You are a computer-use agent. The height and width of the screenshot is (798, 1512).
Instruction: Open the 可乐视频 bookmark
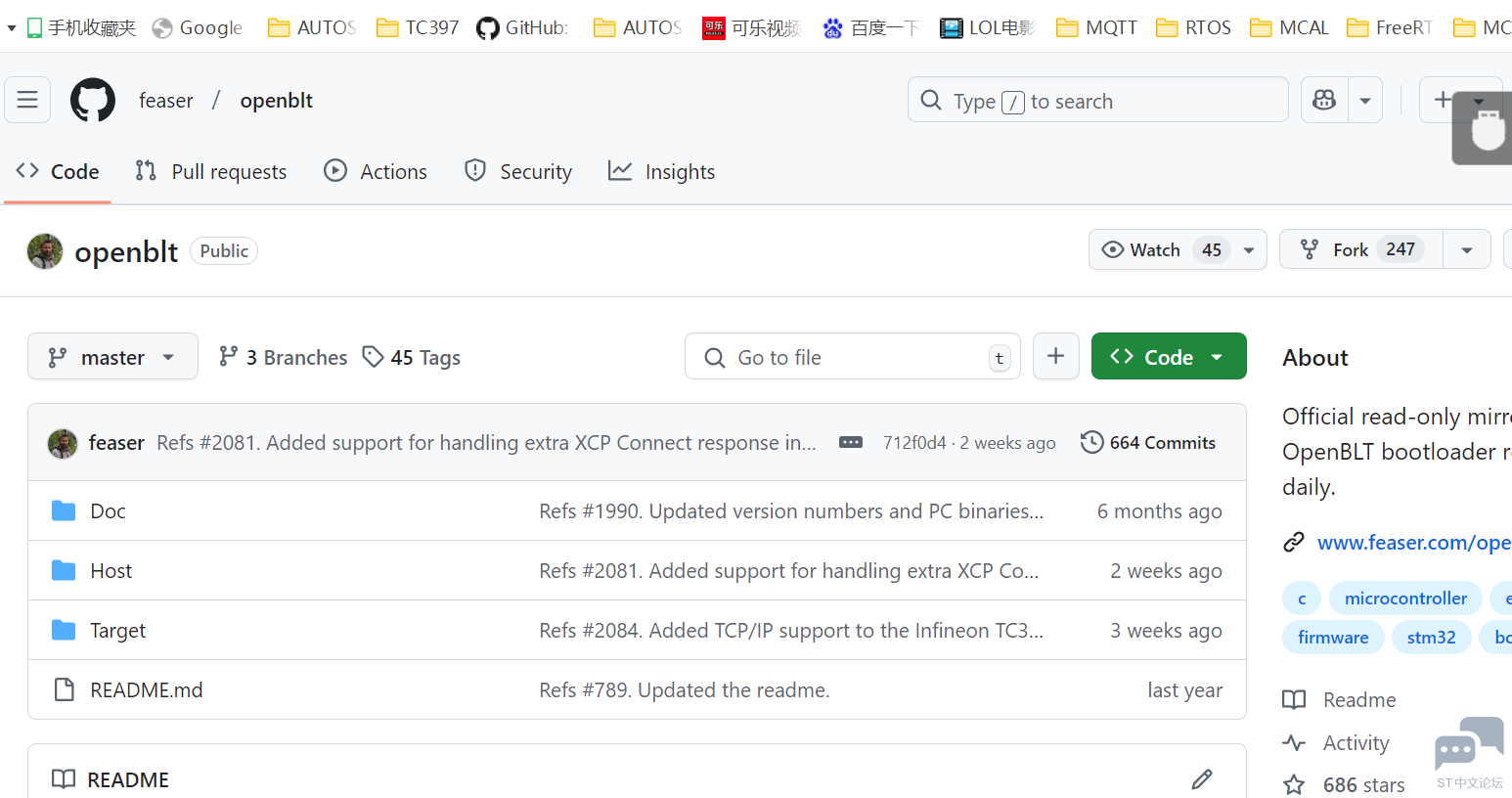(x=751, y=27)
